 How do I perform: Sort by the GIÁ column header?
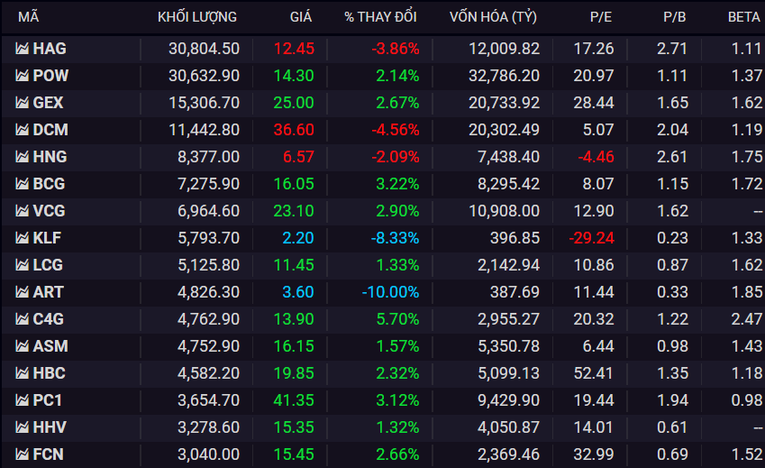(301, 17)
